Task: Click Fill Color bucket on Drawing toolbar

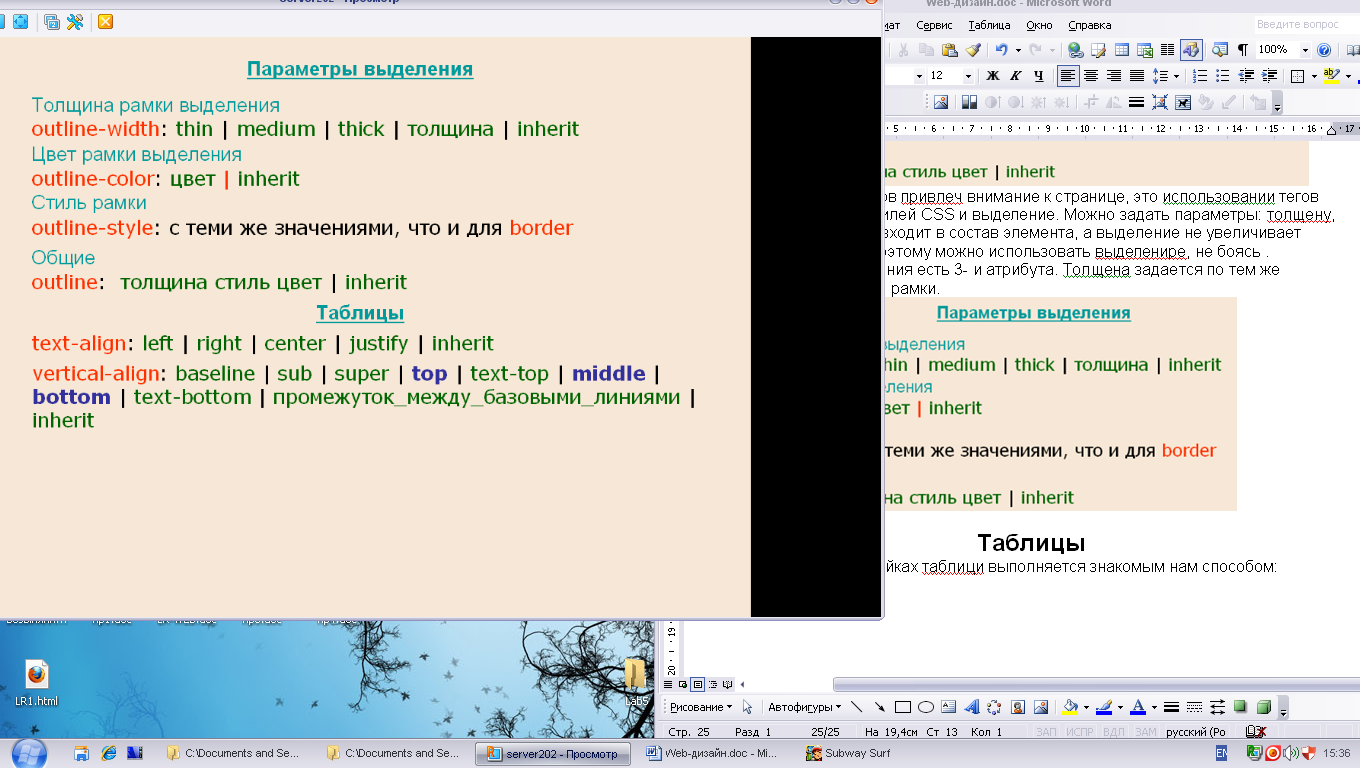Action: click(x=1070, y=707)
